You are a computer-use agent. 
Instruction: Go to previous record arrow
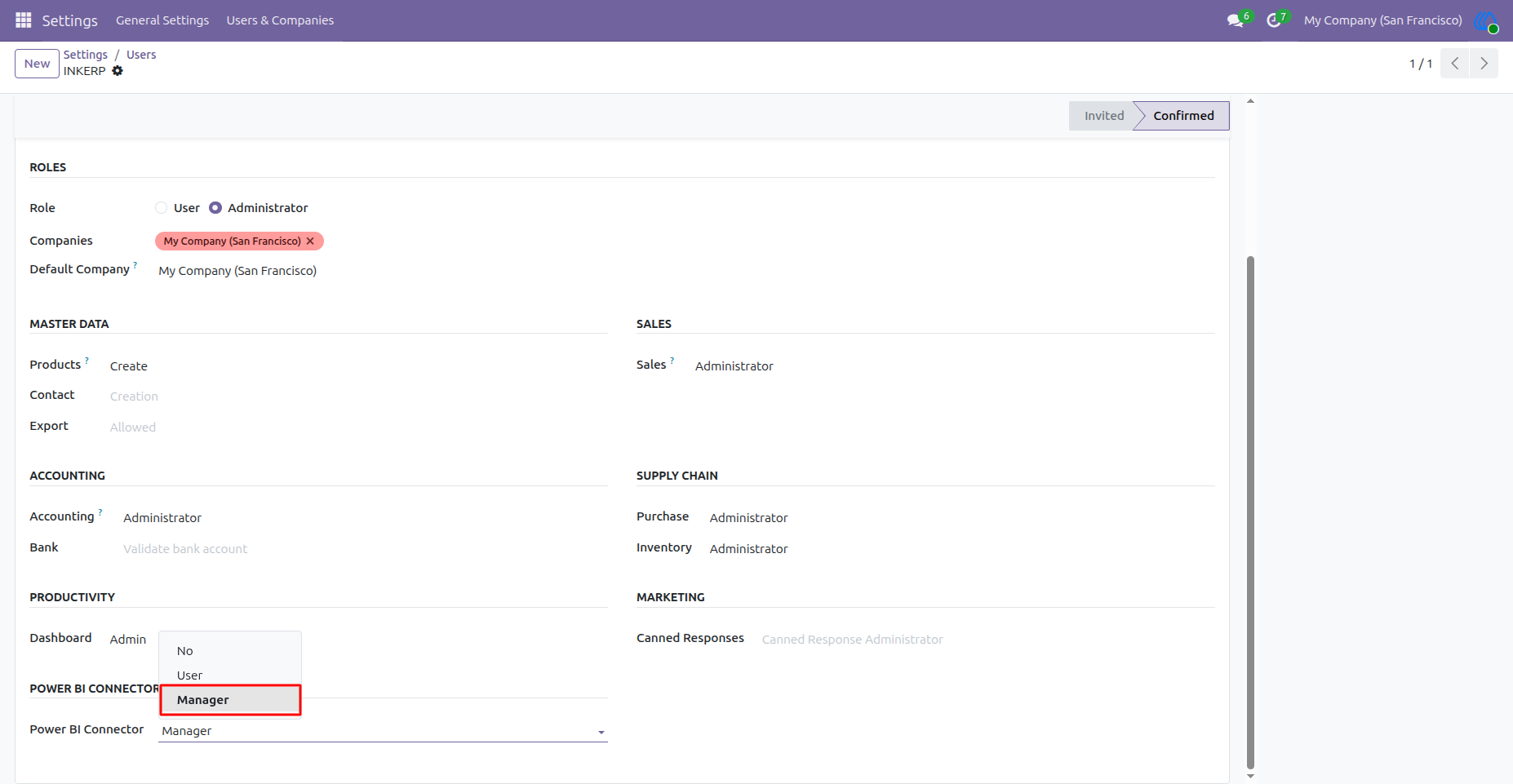tap(1455, 64)
